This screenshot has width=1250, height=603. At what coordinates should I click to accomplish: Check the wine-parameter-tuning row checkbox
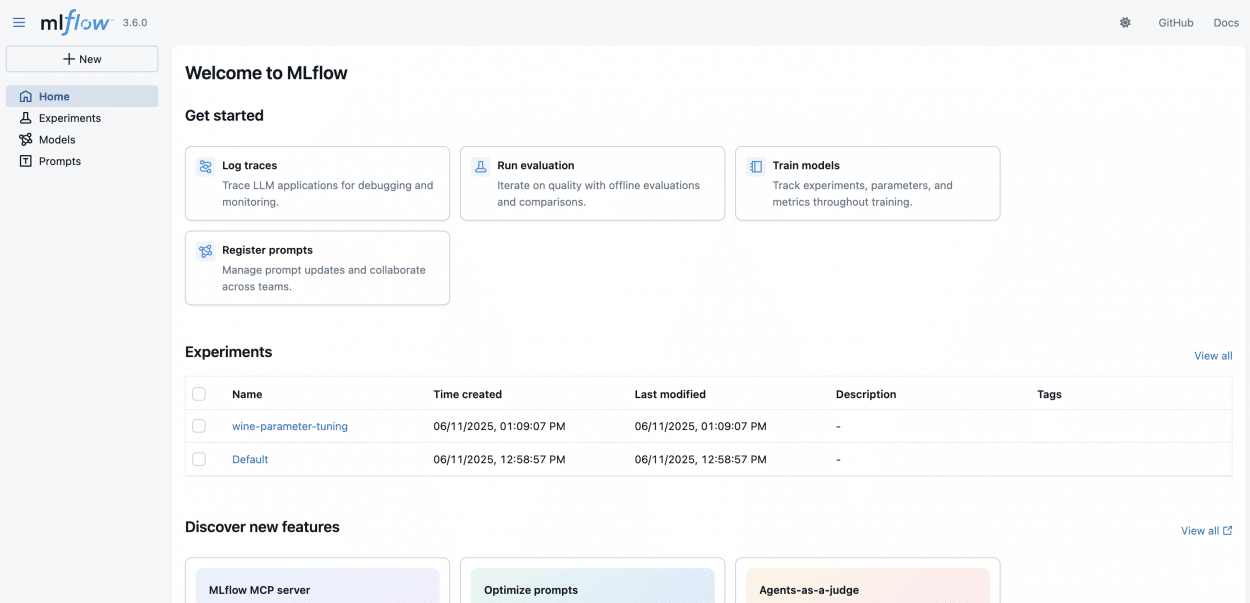[199, 426]
